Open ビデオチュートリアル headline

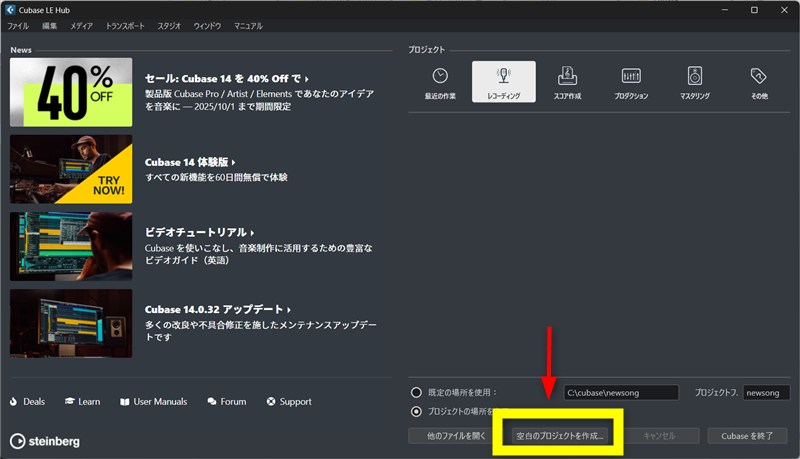tap(199, 232)
